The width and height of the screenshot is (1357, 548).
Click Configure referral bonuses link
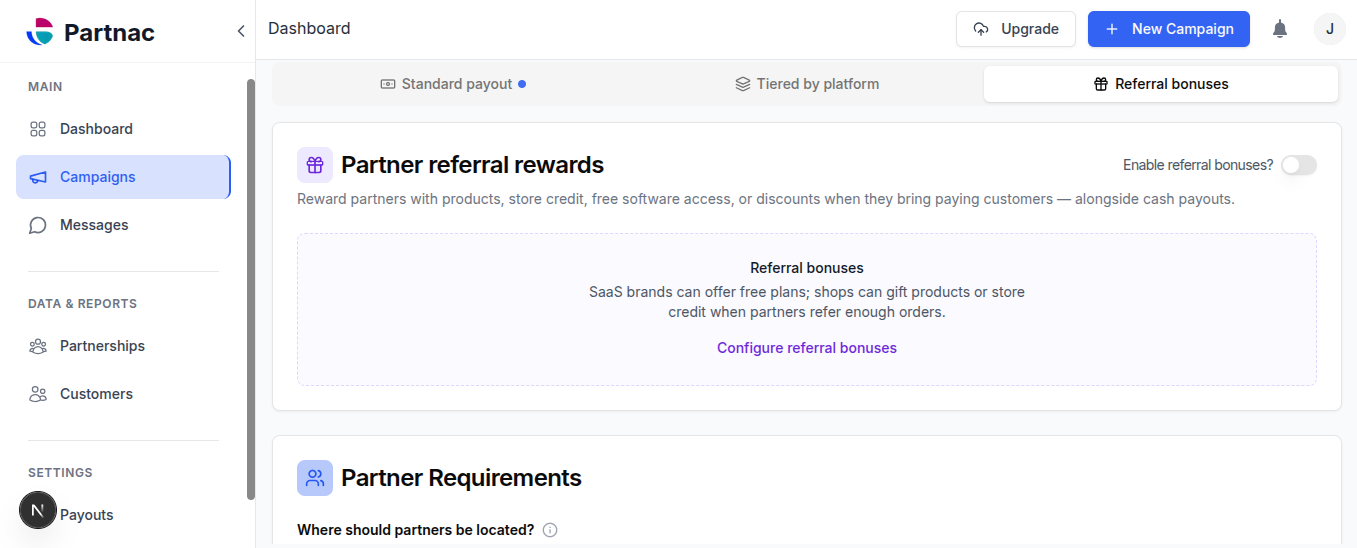(x=807, y=348)
